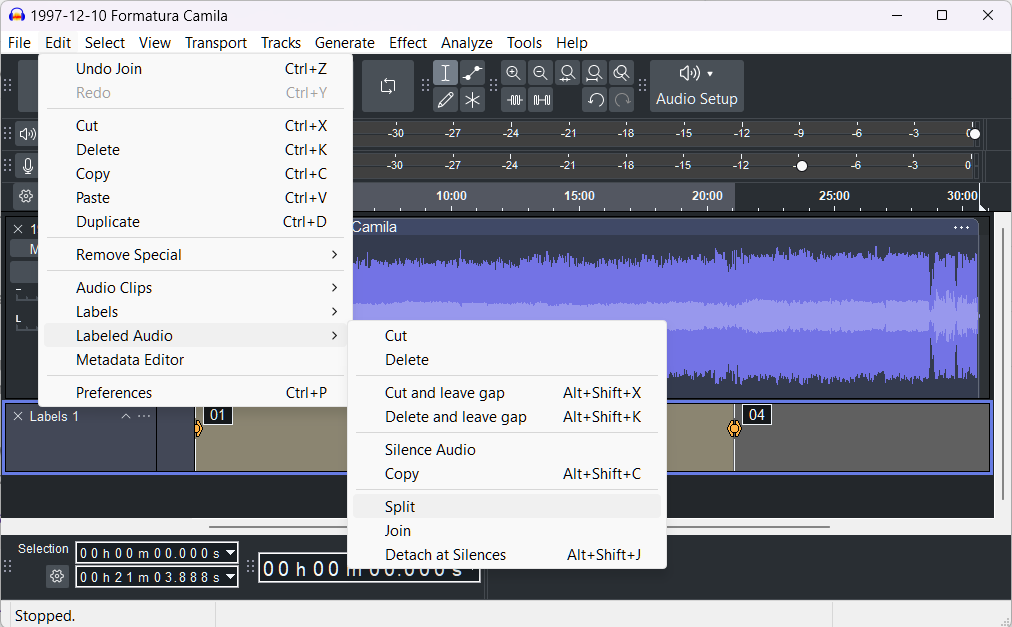Toggle the Loop button
1012x627 pixels.
pos(388,86)
